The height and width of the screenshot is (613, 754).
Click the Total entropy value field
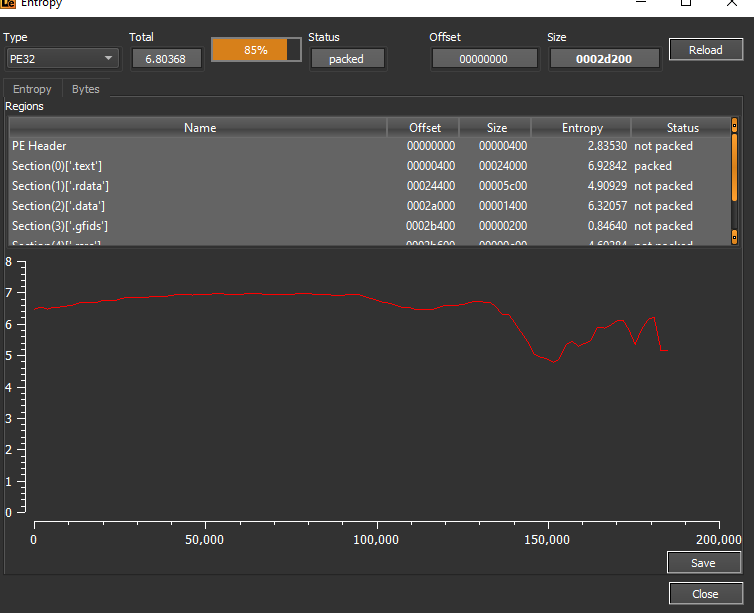pyautogui.click(x=166, y=59)
